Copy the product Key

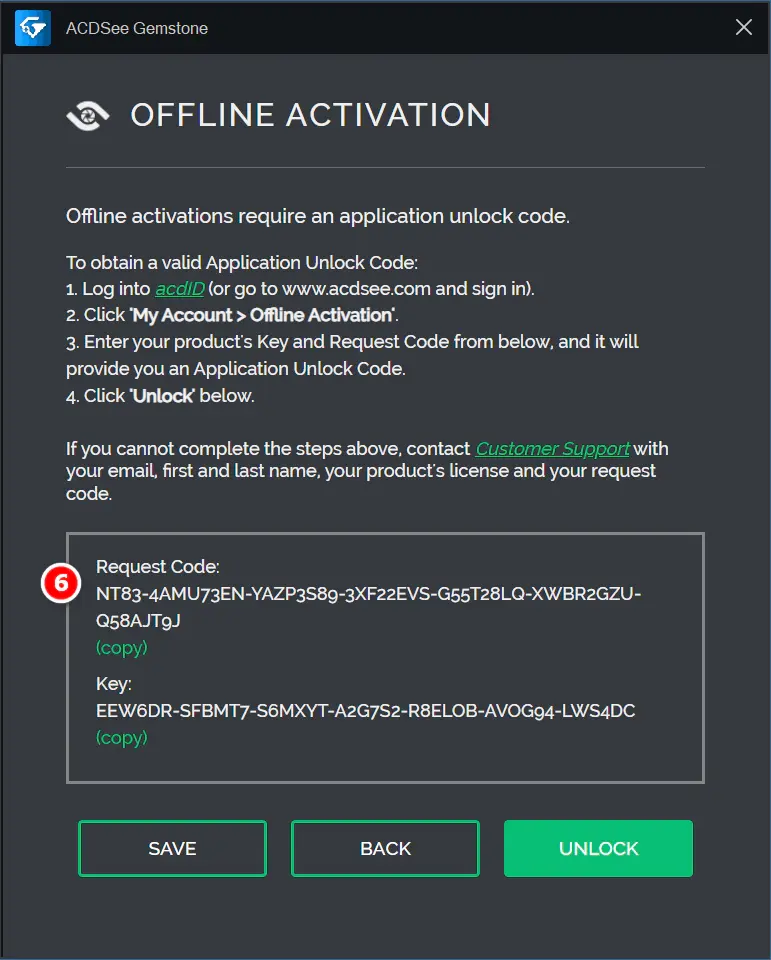[x=121, y=737]
